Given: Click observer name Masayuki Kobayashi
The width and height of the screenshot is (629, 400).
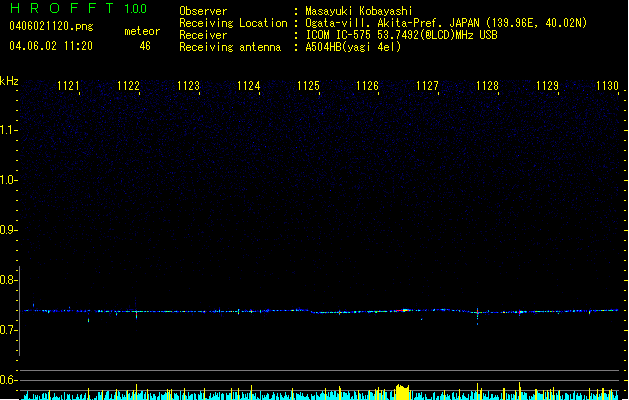Looking at the screenshot, I should click(x=359, y=11).
